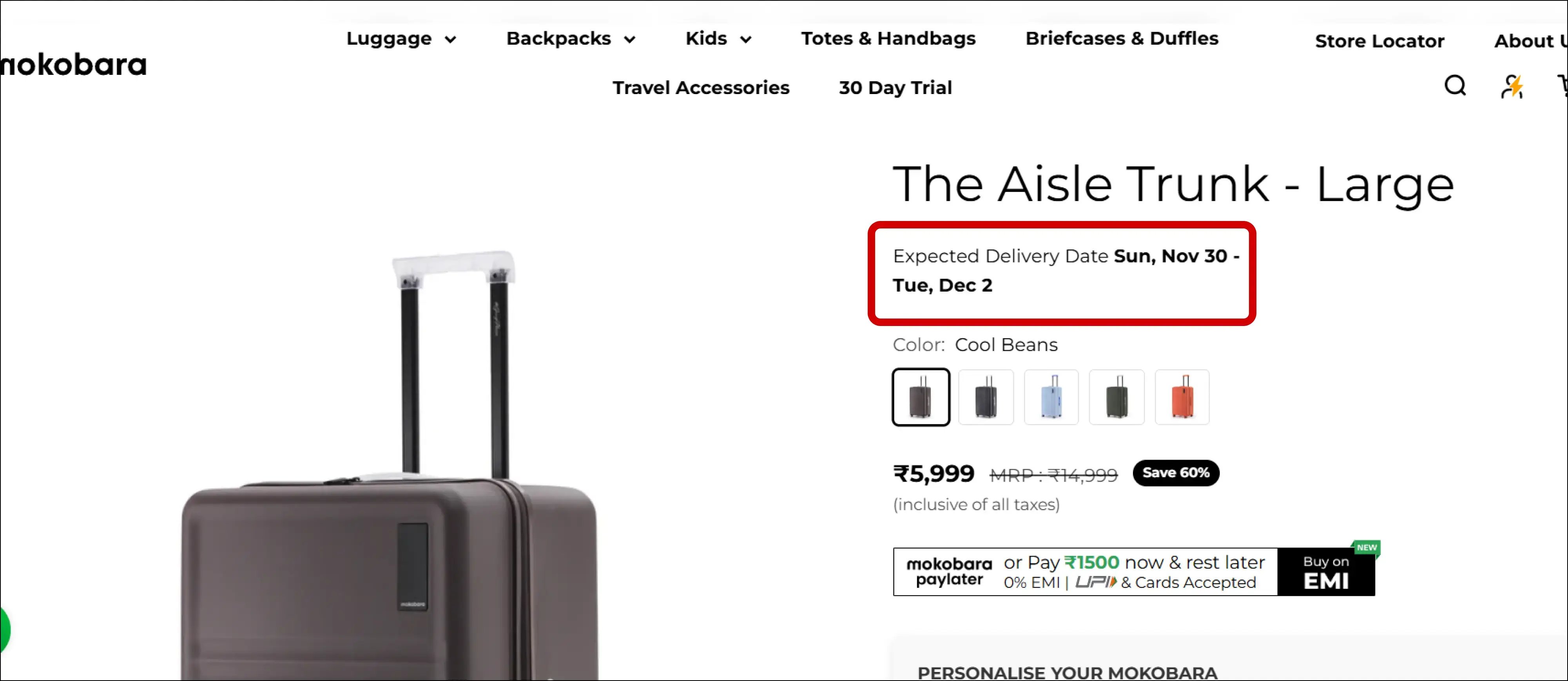Open Totes & Handbags menu item

888,39
